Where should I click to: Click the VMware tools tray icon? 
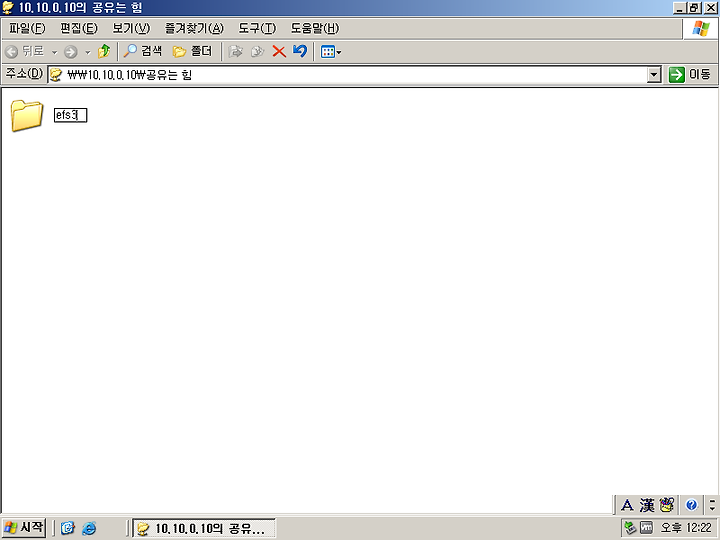click(x=647, y=528)
